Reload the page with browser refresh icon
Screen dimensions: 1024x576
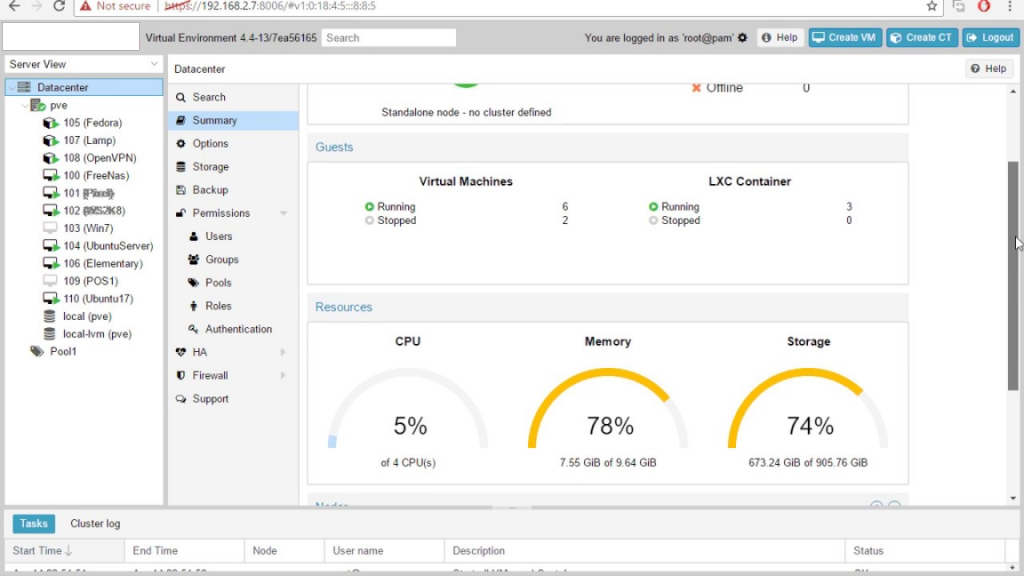[59, 6]
